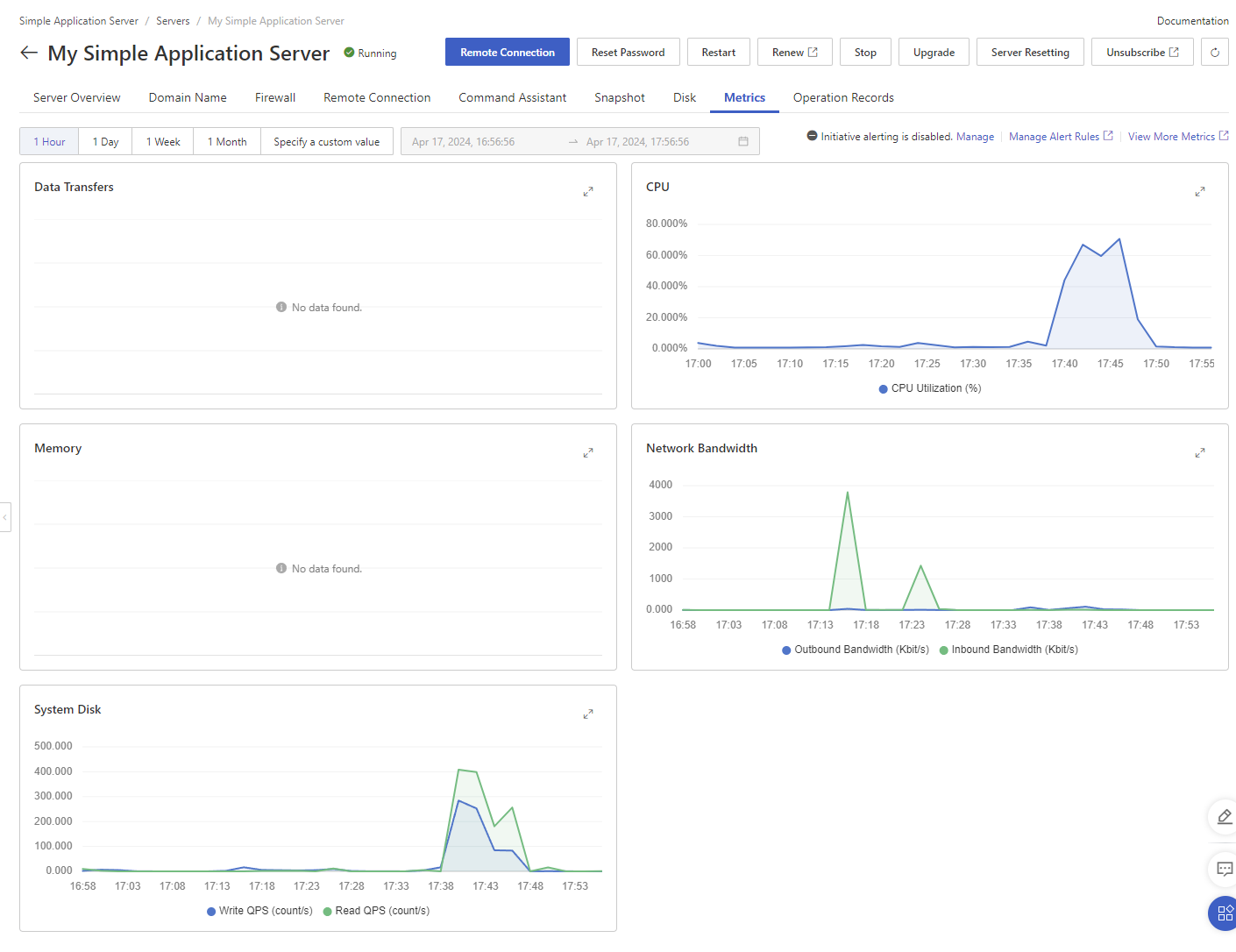The image size is (1236, 952).
Task: Open the Operation Records tab
Action: point(843,97)
